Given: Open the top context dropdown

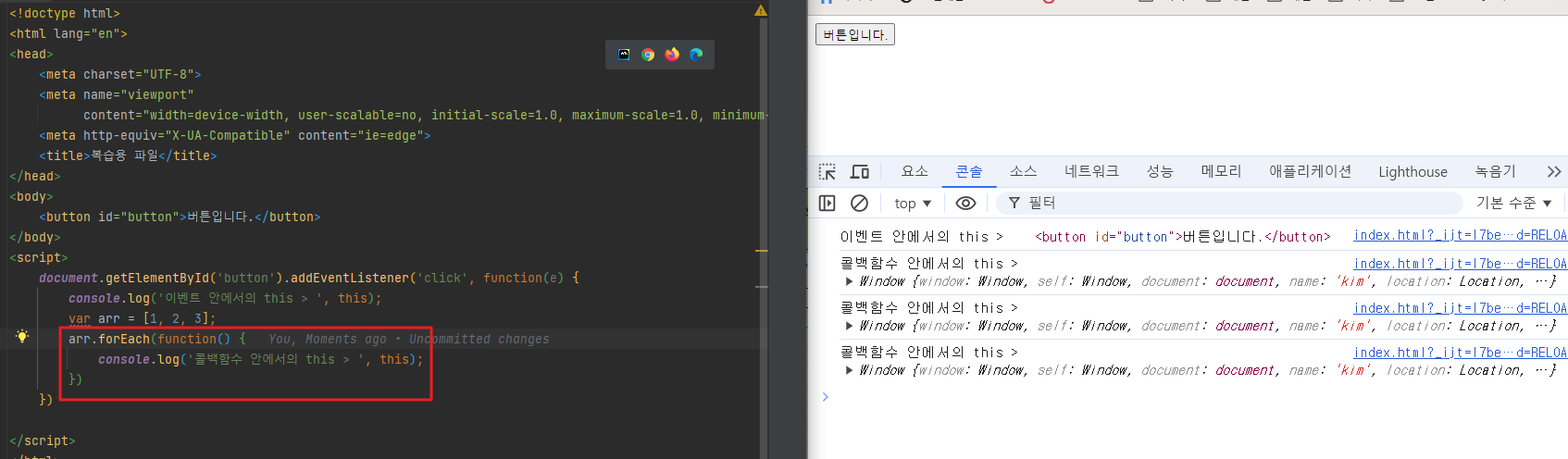Looking at the screenshot, I should point(913,204).
